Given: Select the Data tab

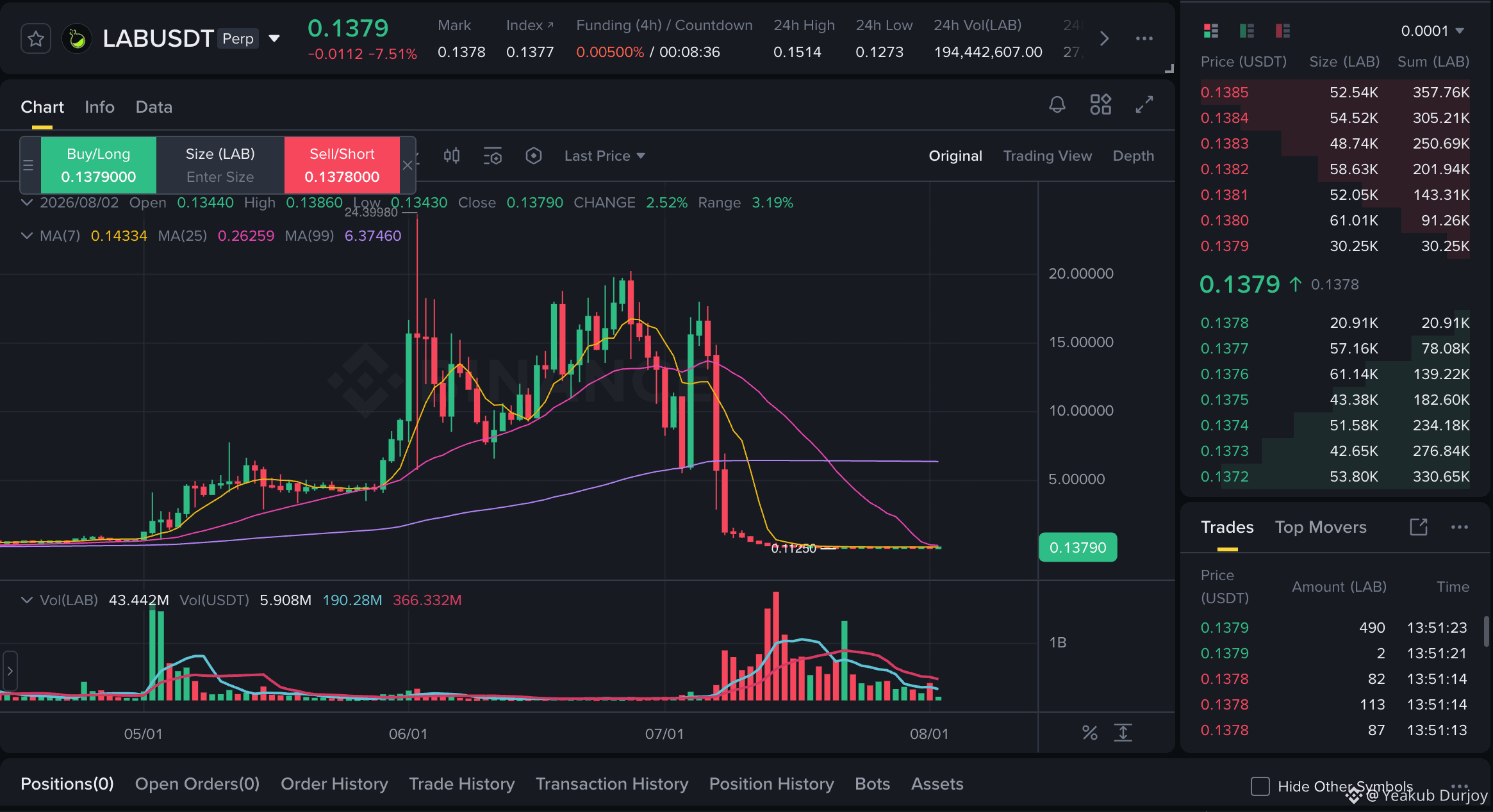Looking at the screenshot, I should point(154,107).
